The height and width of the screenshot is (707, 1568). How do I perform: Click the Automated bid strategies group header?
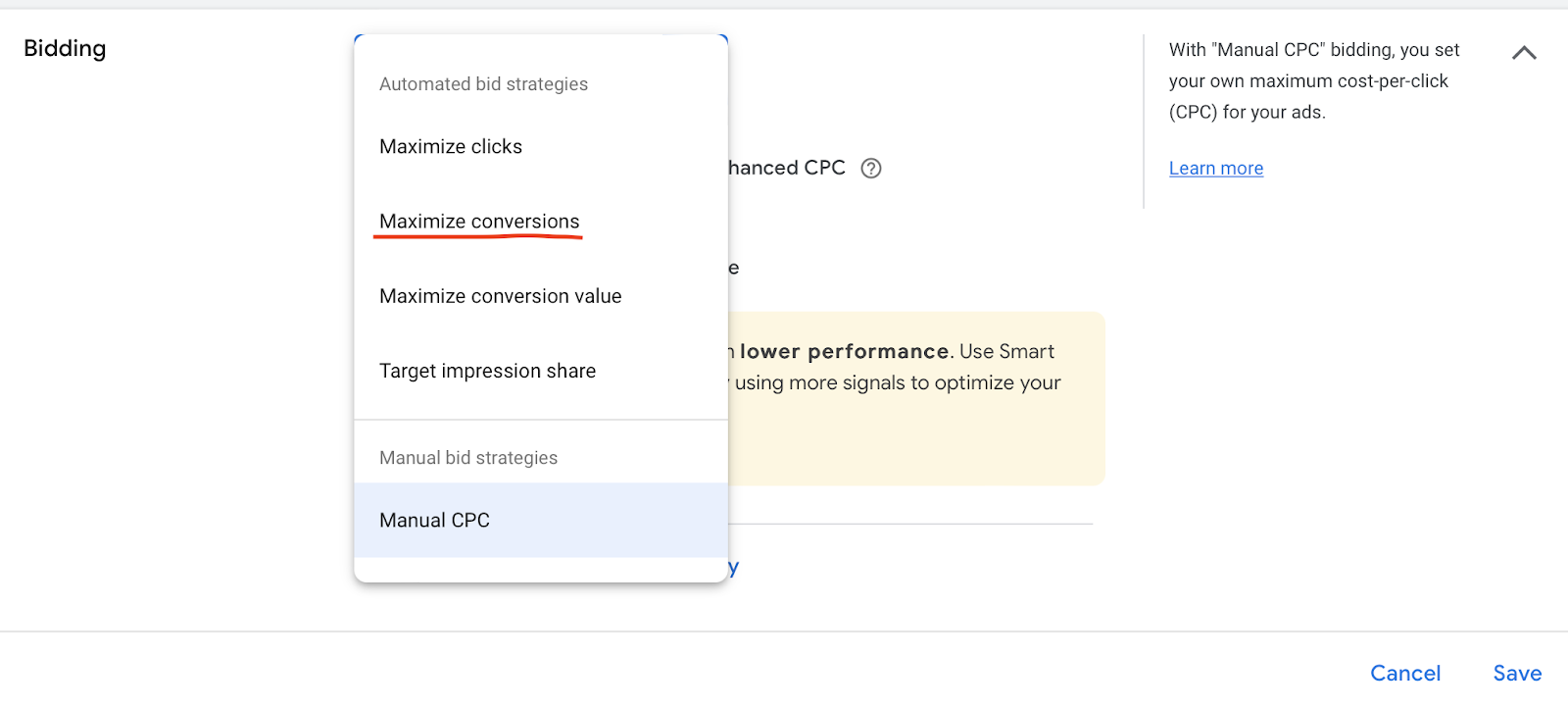483,84
